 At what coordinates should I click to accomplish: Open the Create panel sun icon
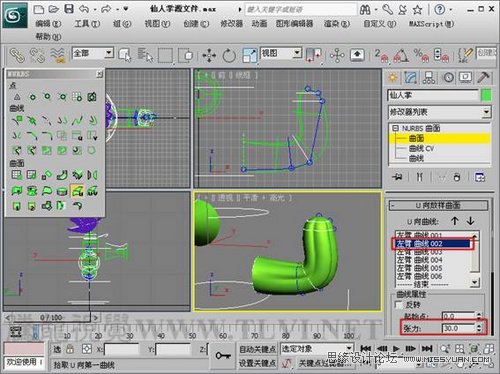click(393, 78)
